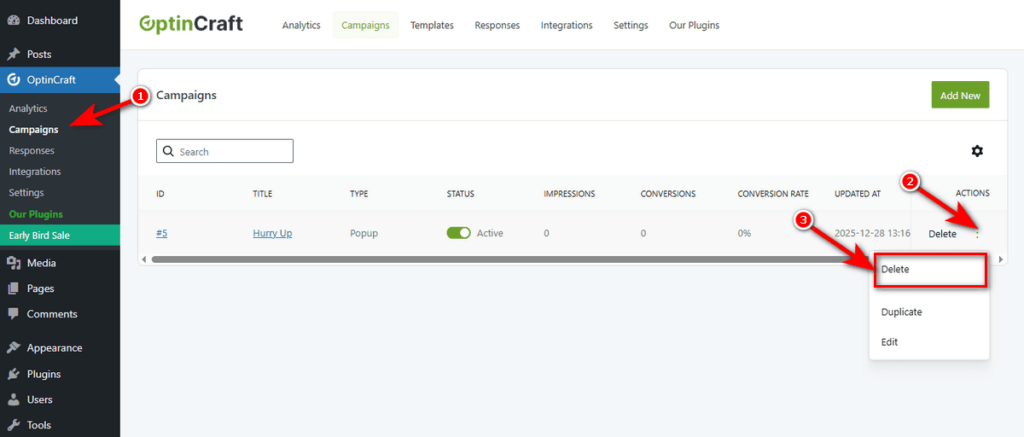Select Edit in the actions dropdown

[x=889, y=342]
